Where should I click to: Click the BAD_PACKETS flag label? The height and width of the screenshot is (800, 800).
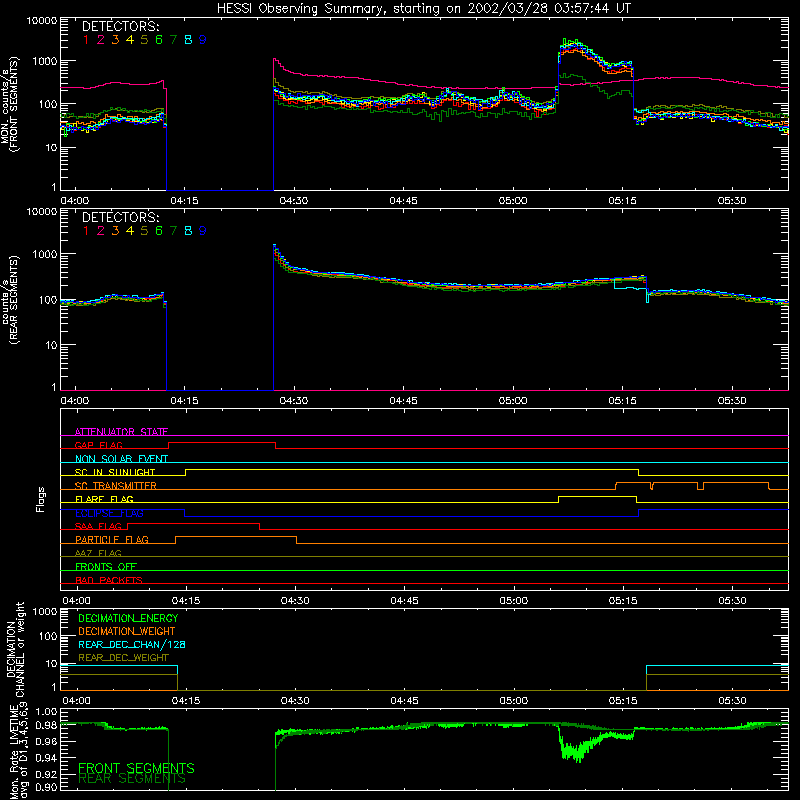coord(109,580)
